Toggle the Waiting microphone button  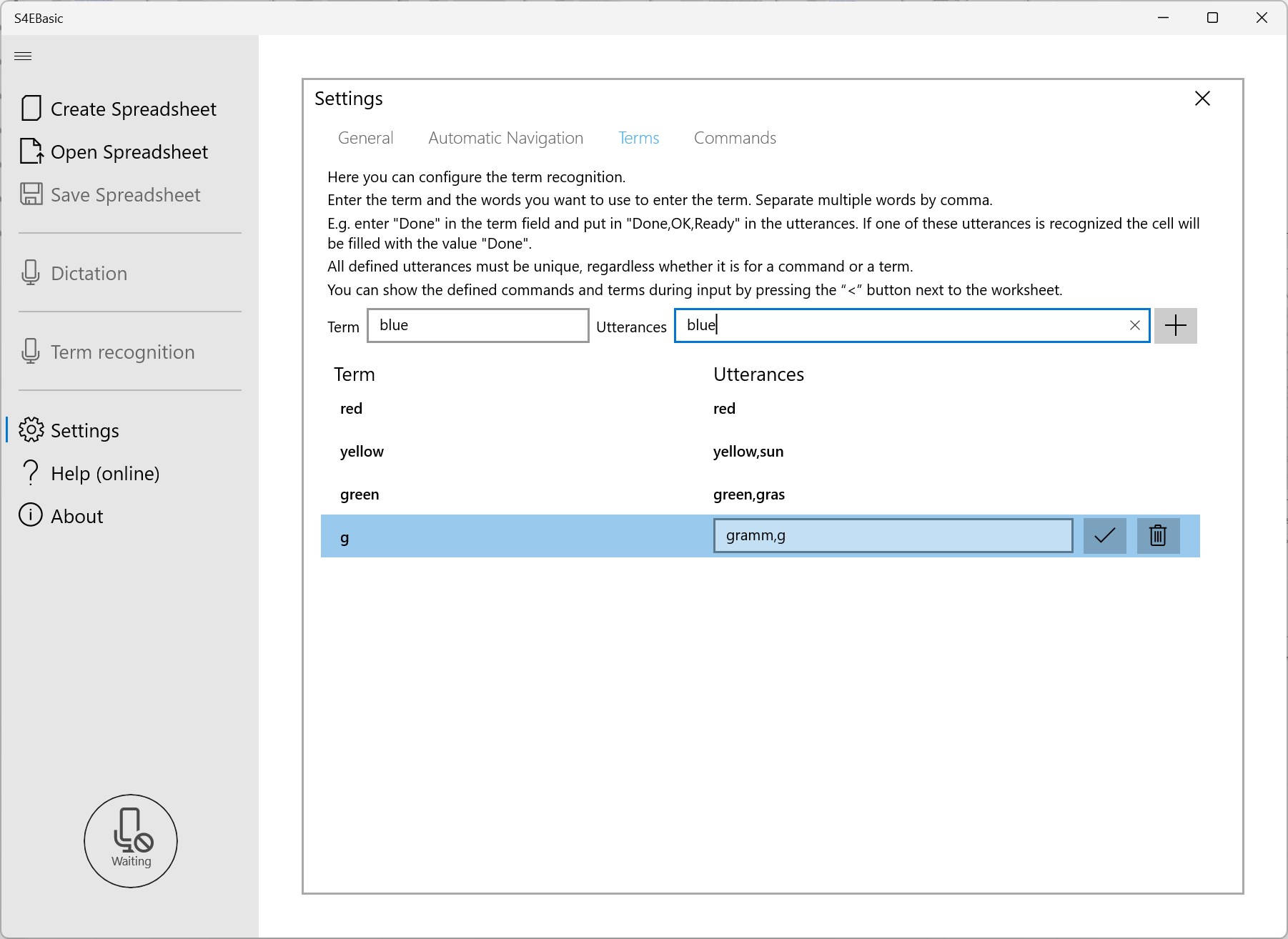point(131,841)
